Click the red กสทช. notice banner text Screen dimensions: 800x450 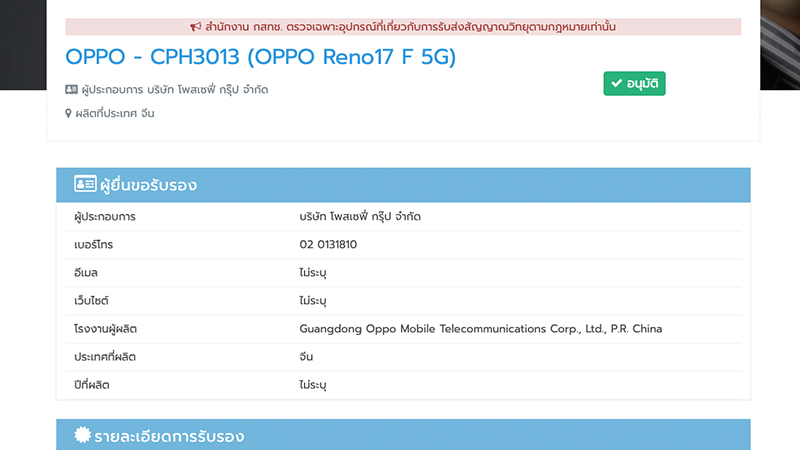pos(410,27)
